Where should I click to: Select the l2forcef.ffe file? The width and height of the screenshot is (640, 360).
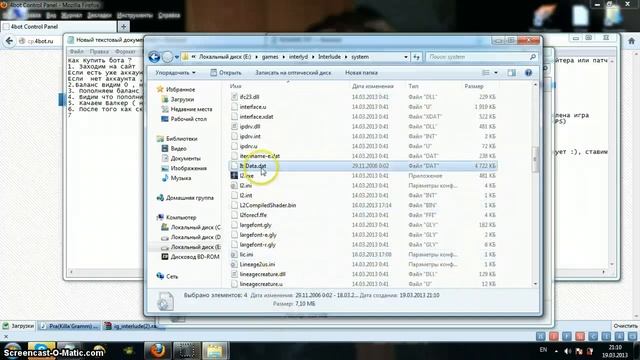point(253,215)
